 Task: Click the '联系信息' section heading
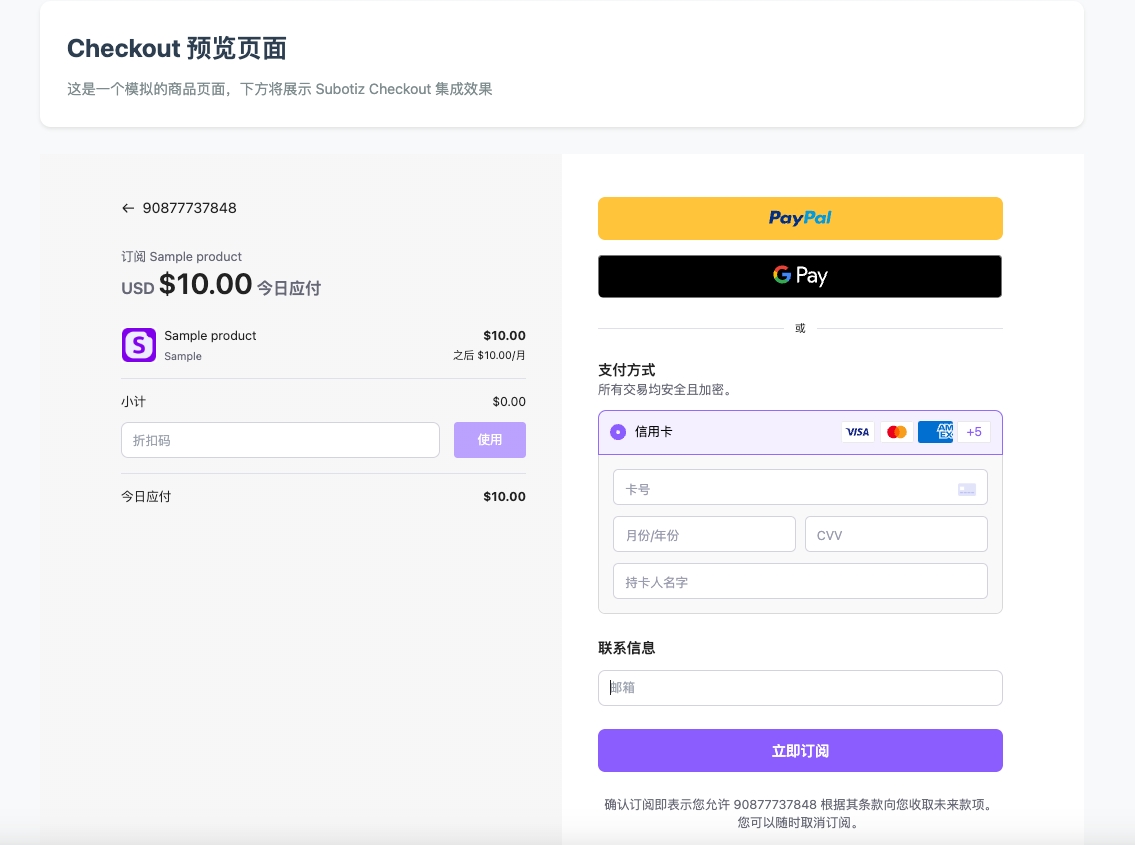[x=627, y=648]
